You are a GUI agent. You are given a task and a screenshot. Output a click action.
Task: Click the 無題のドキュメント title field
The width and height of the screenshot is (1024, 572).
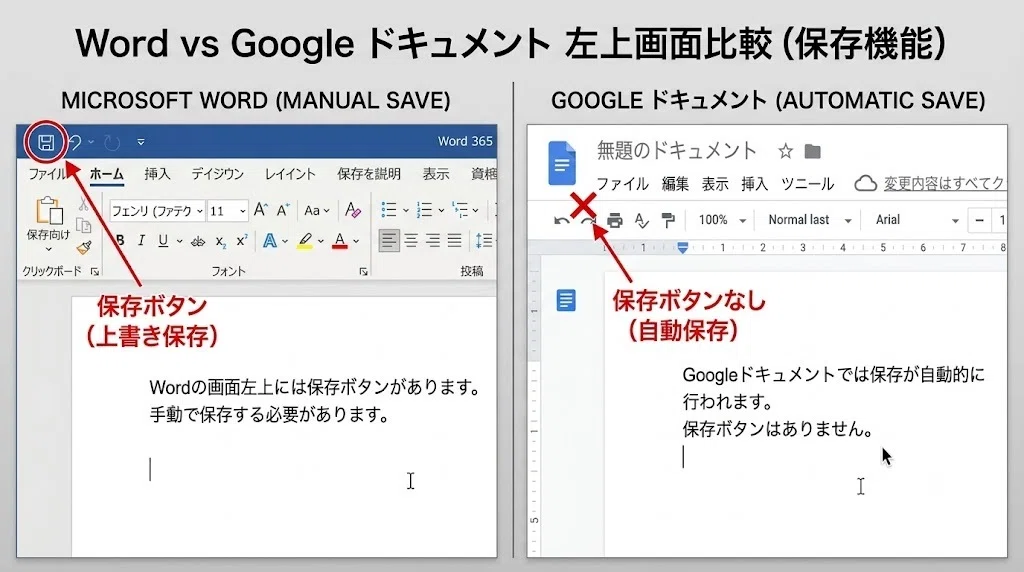click(677, 151)
